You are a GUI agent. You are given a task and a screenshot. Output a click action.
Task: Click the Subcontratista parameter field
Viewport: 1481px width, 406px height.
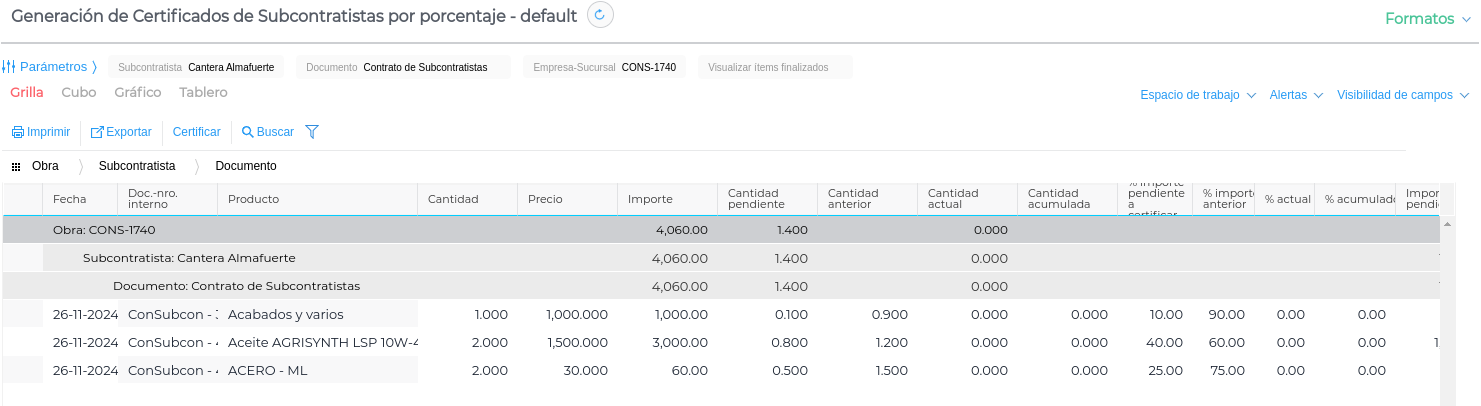(x=196, y=67)
